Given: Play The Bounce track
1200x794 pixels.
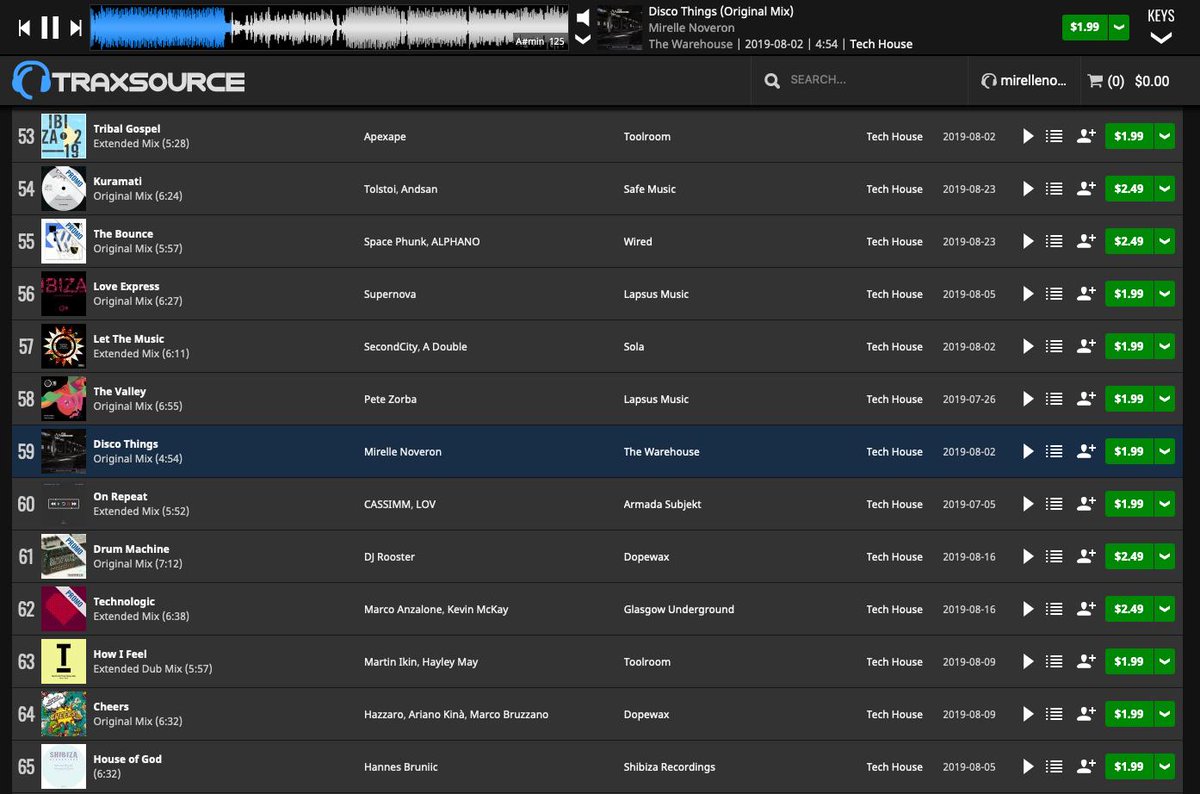Looking at the screenshot, I should 1028,241.
